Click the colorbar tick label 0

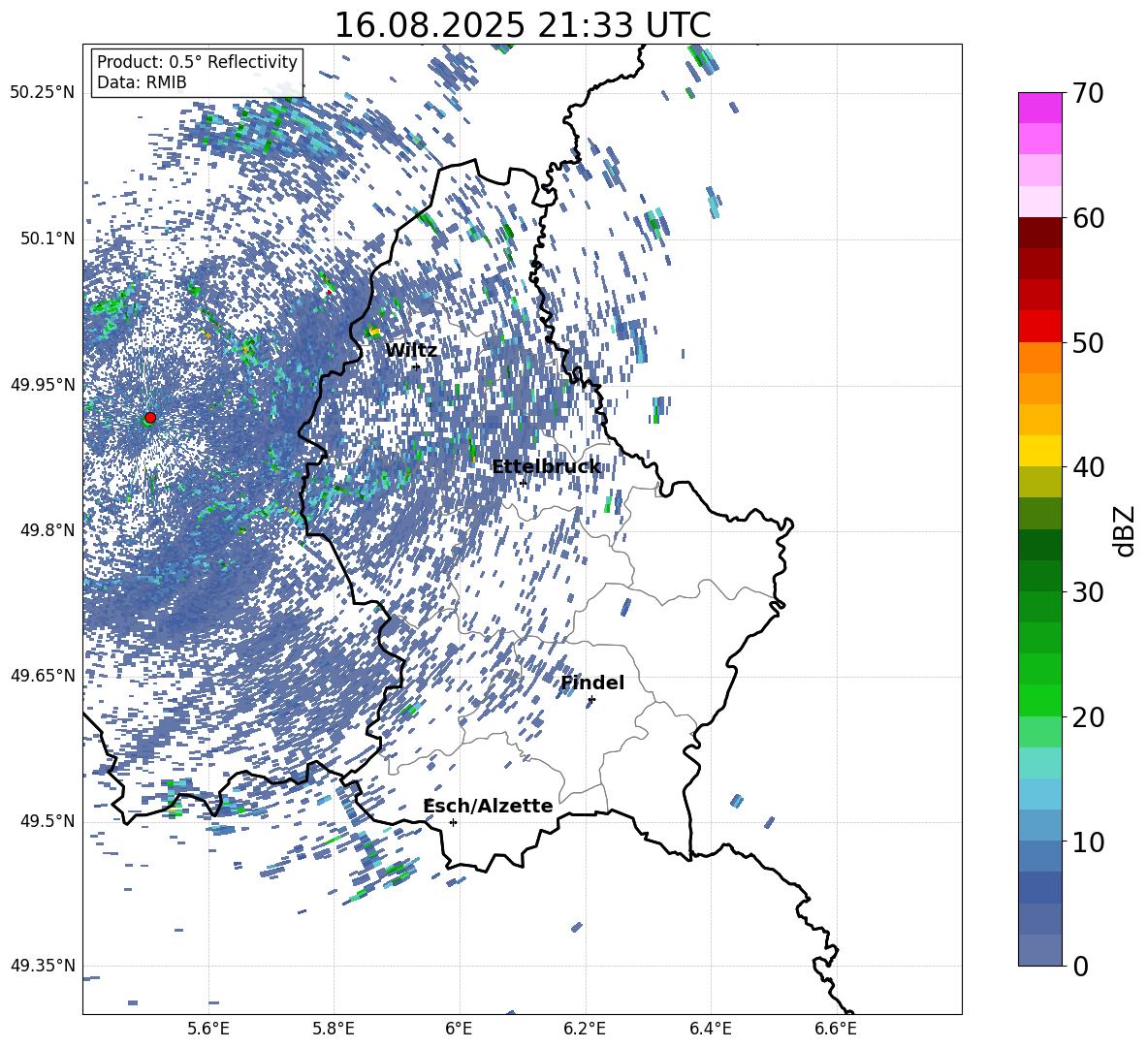click(x=1080, y=966)
